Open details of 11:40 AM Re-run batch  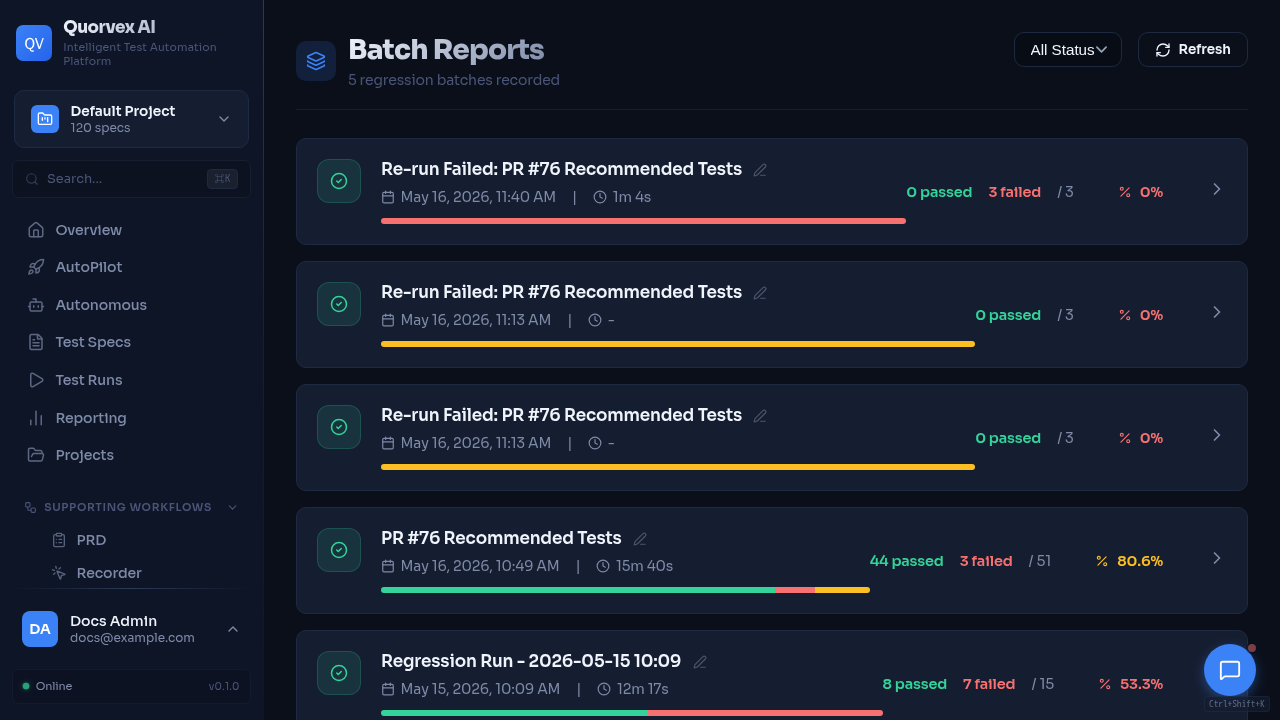pyautogui.click(x=1217, y=189)
